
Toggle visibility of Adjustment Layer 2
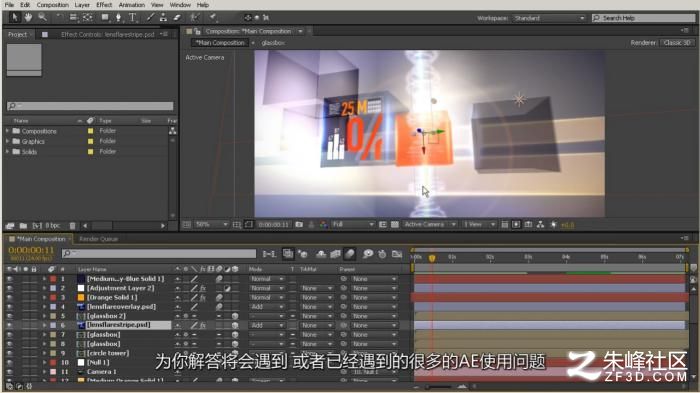click(x=10, y=288)
